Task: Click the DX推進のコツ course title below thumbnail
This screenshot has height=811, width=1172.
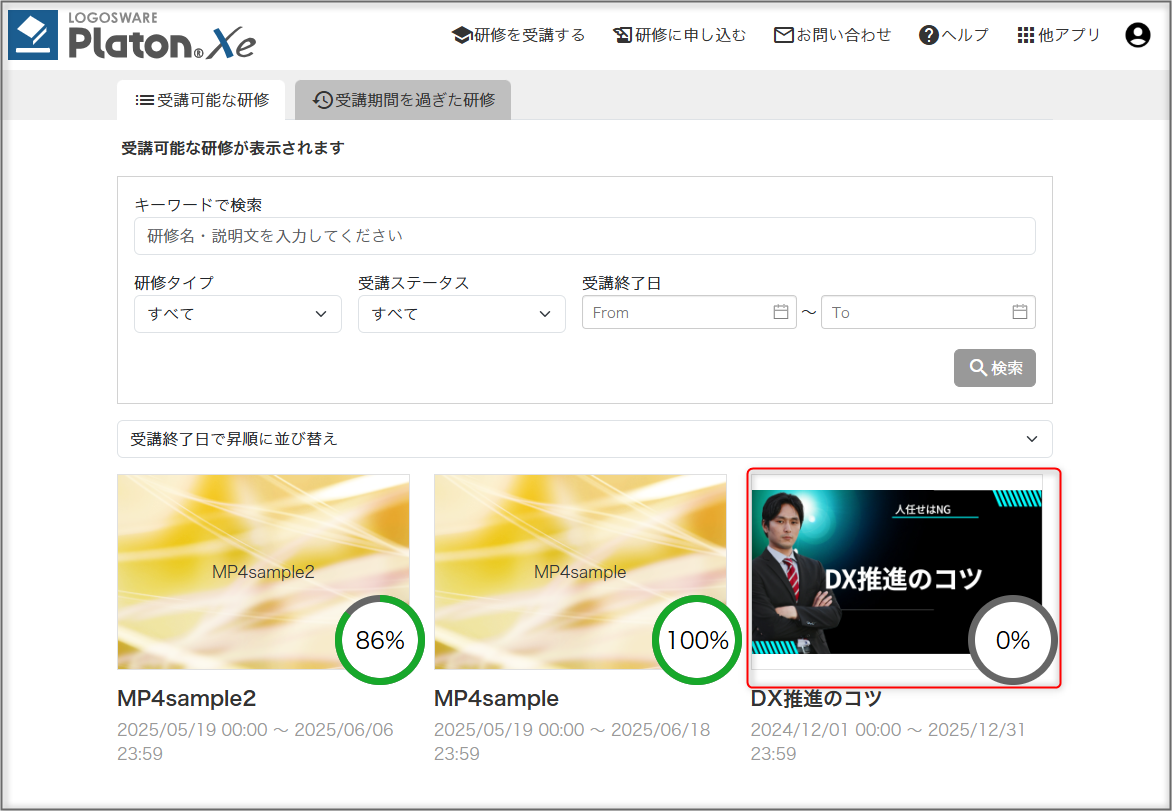Action: [x=816, y=698]
